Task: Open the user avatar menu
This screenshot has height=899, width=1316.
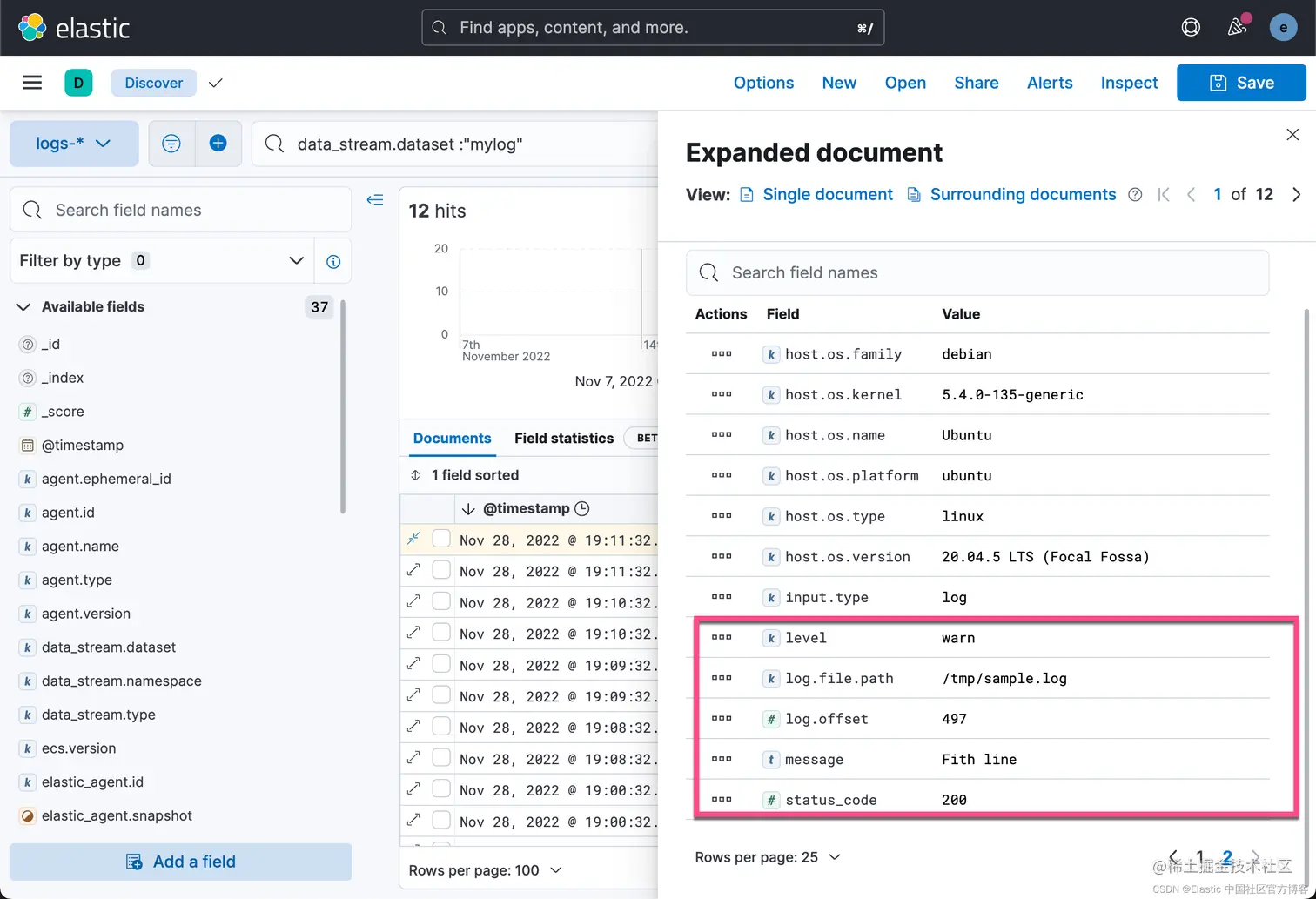Action: click(x=1283, y=28)
